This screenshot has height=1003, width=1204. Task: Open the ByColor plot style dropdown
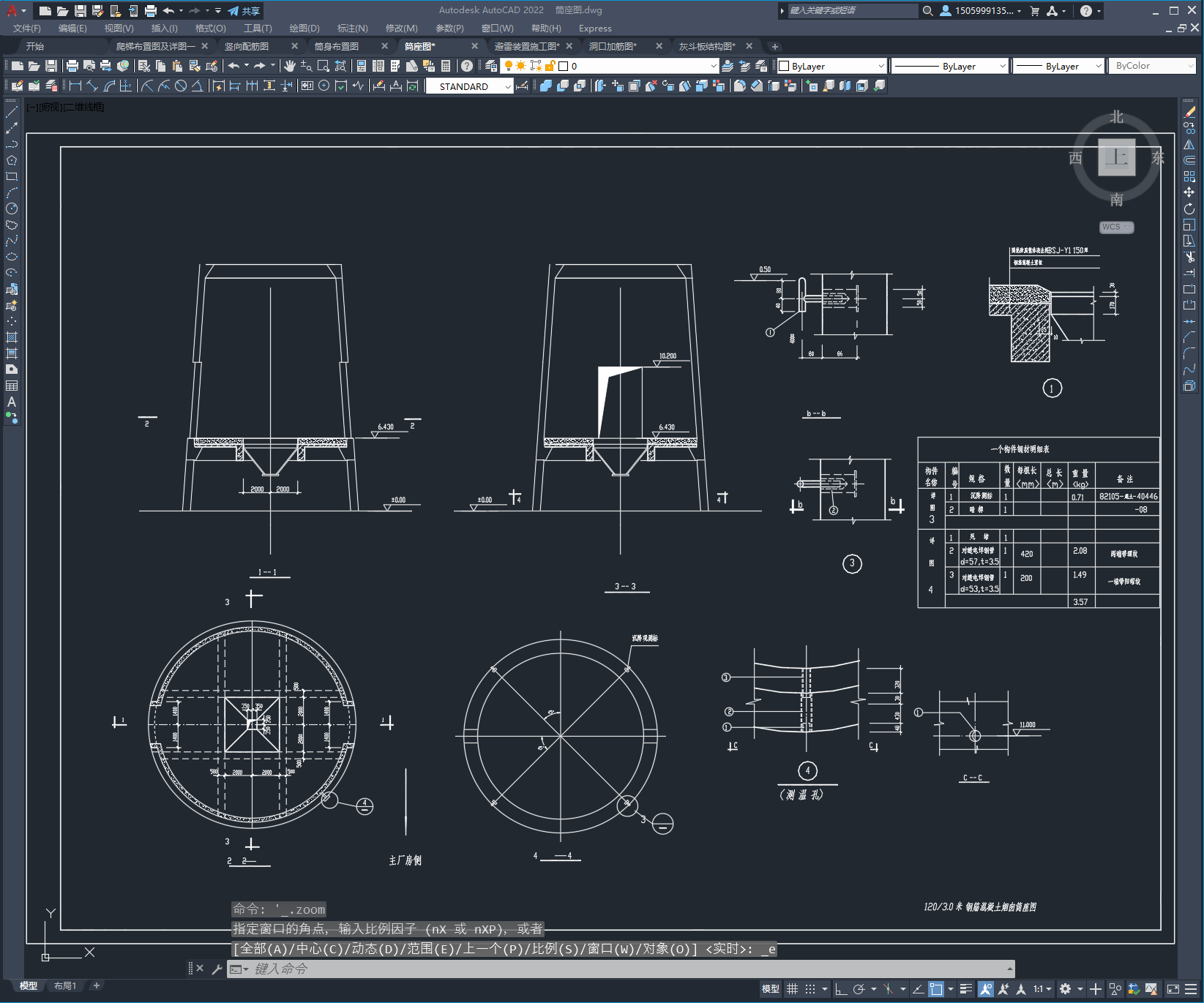pyautogui.click(x=1152, y=66)
